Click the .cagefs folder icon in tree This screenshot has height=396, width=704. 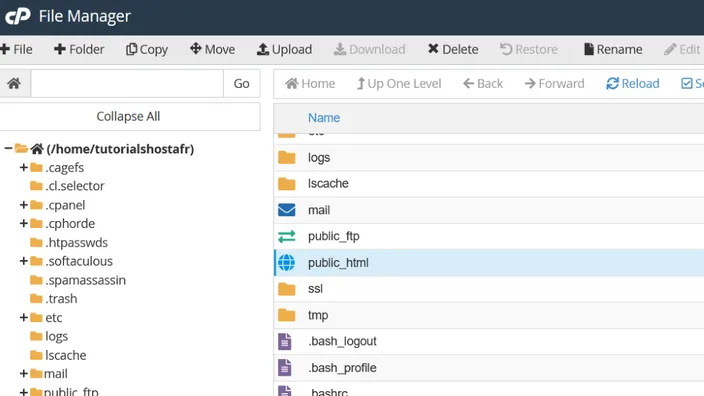tap(36, 167)
